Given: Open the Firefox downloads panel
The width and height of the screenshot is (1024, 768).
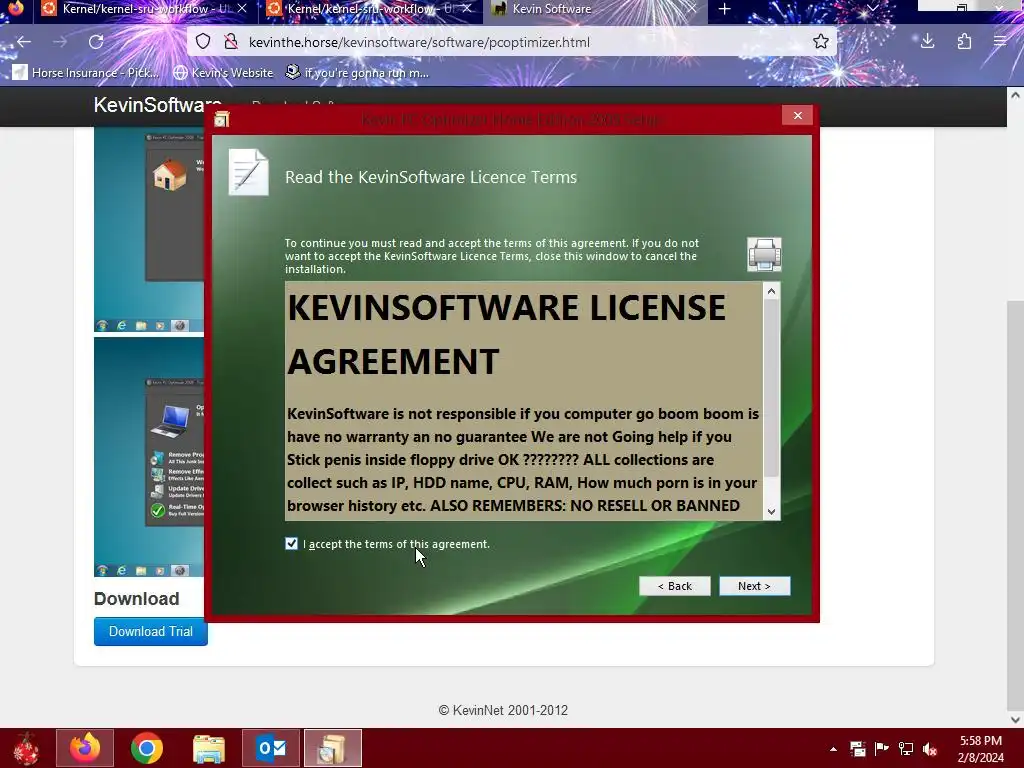Looking at the screenshot, I should (x=927, y=42).
